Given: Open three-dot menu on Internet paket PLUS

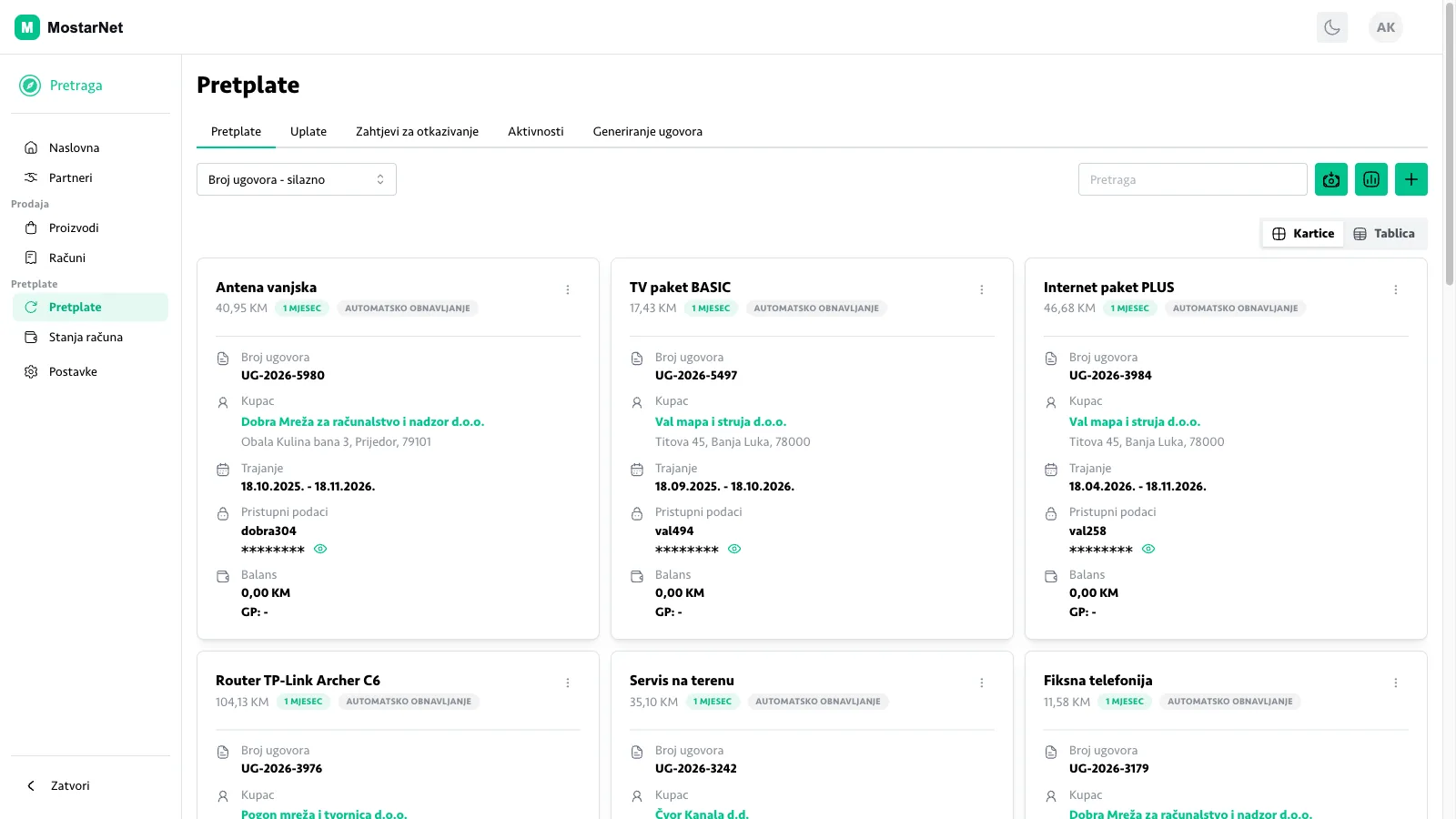Looking at the screenshot, I should [x=1396, y=289].
